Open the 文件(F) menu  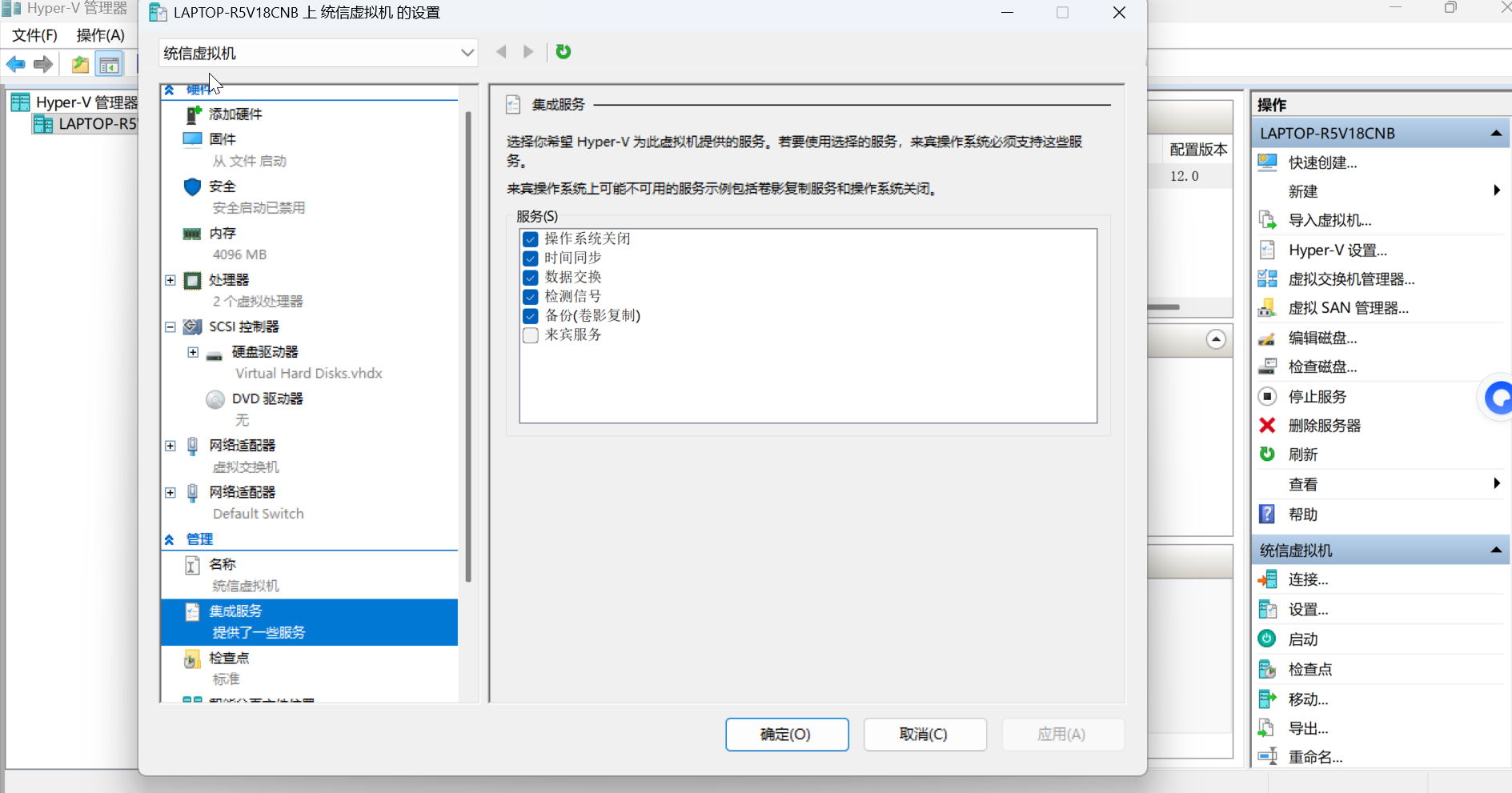pyautogui.click(x=34, y=35)
